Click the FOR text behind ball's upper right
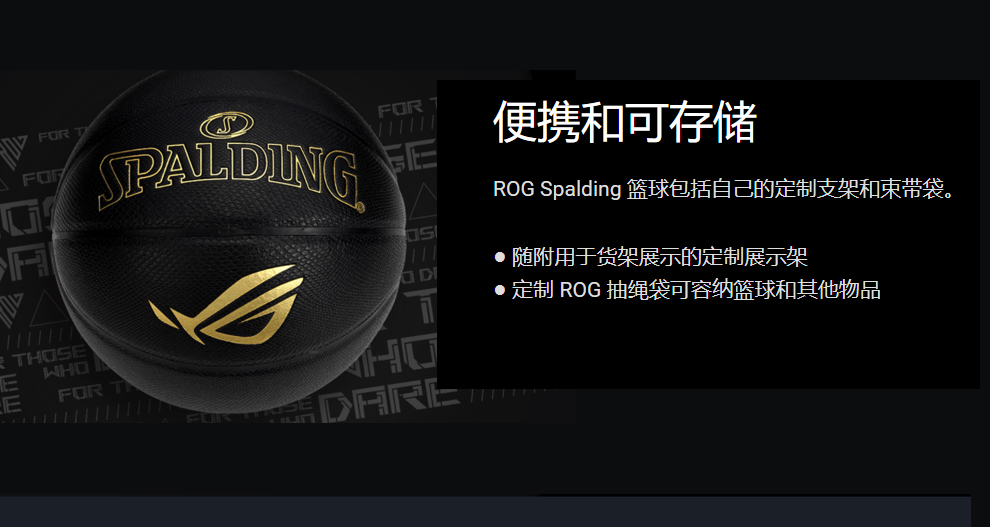990x527 pixels. pos(400,109)
